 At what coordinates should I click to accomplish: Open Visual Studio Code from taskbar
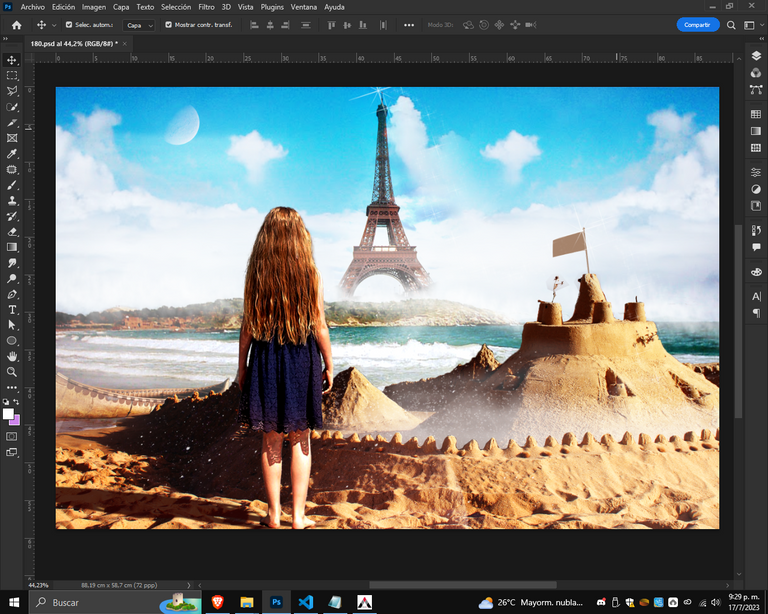(x=306, y=602)
